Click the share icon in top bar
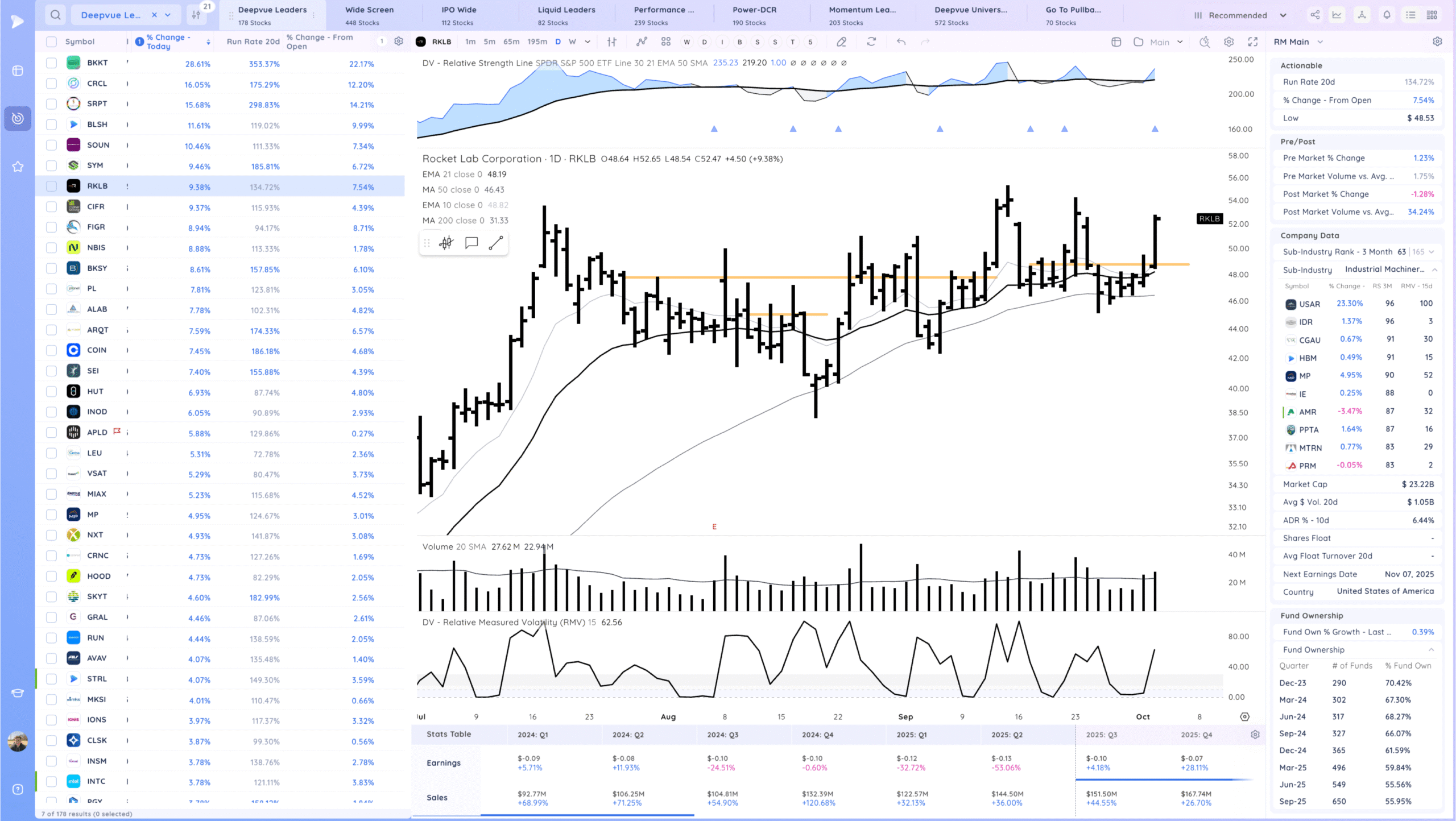Image resolution: width=1456 pixels, height=821 pixels. (x=1315, y=15)
